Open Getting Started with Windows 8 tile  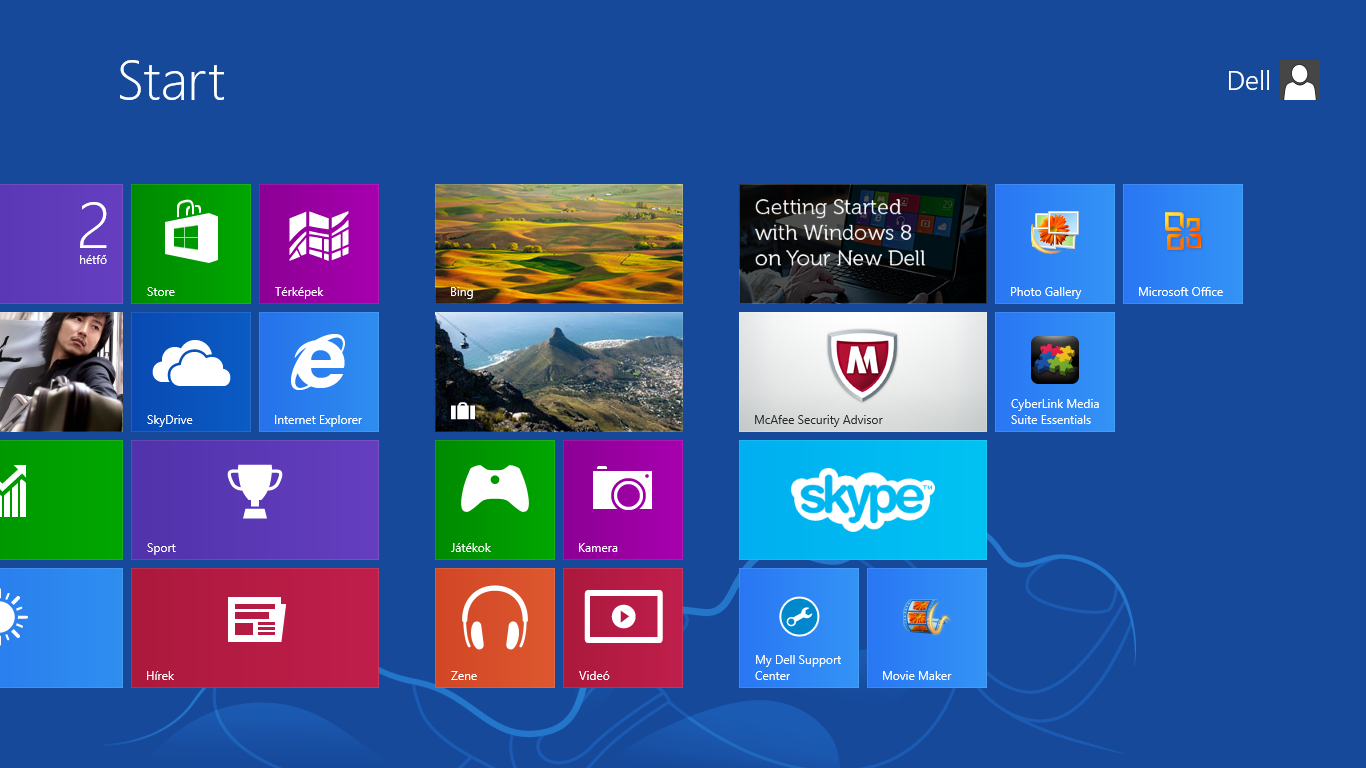click(x=863, y=244)
